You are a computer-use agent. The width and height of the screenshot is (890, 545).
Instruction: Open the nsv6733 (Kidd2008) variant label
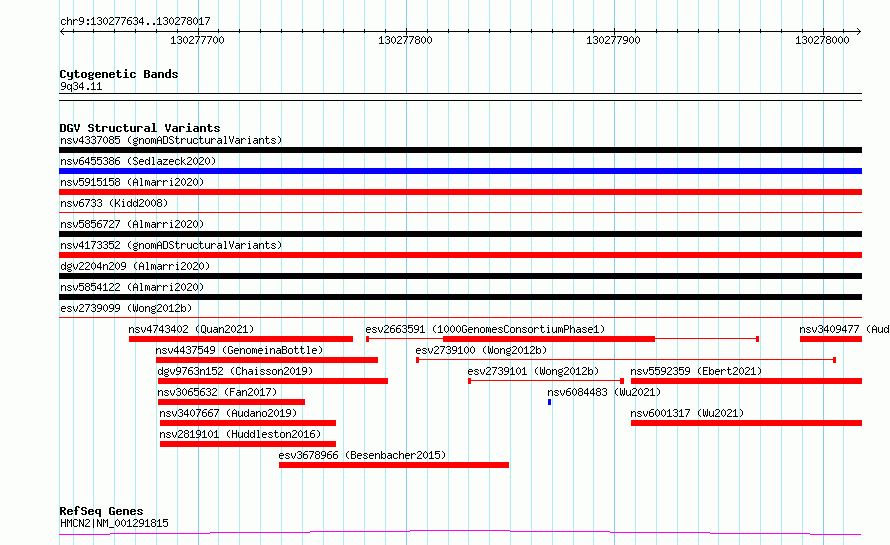pyautogui.click(x=114, y=203)
